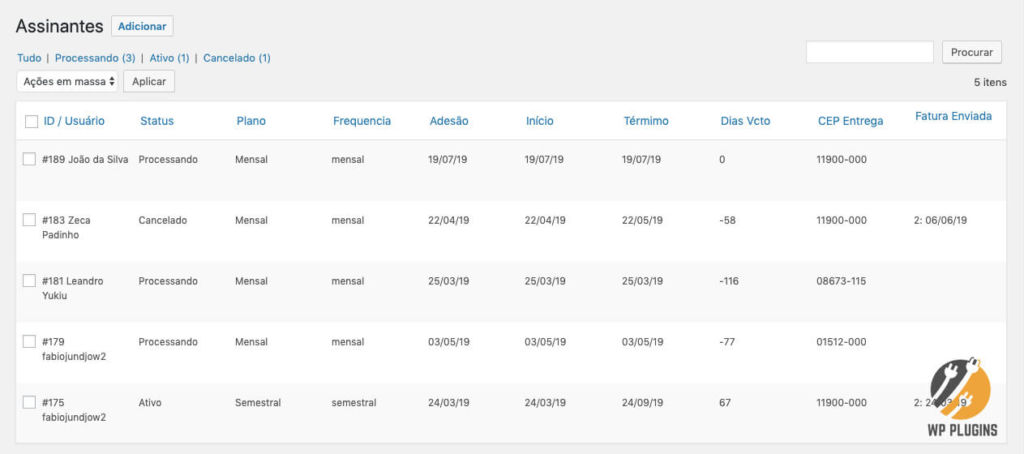
Task: Sort by the Término column header
Action: (x=646, y=121)
